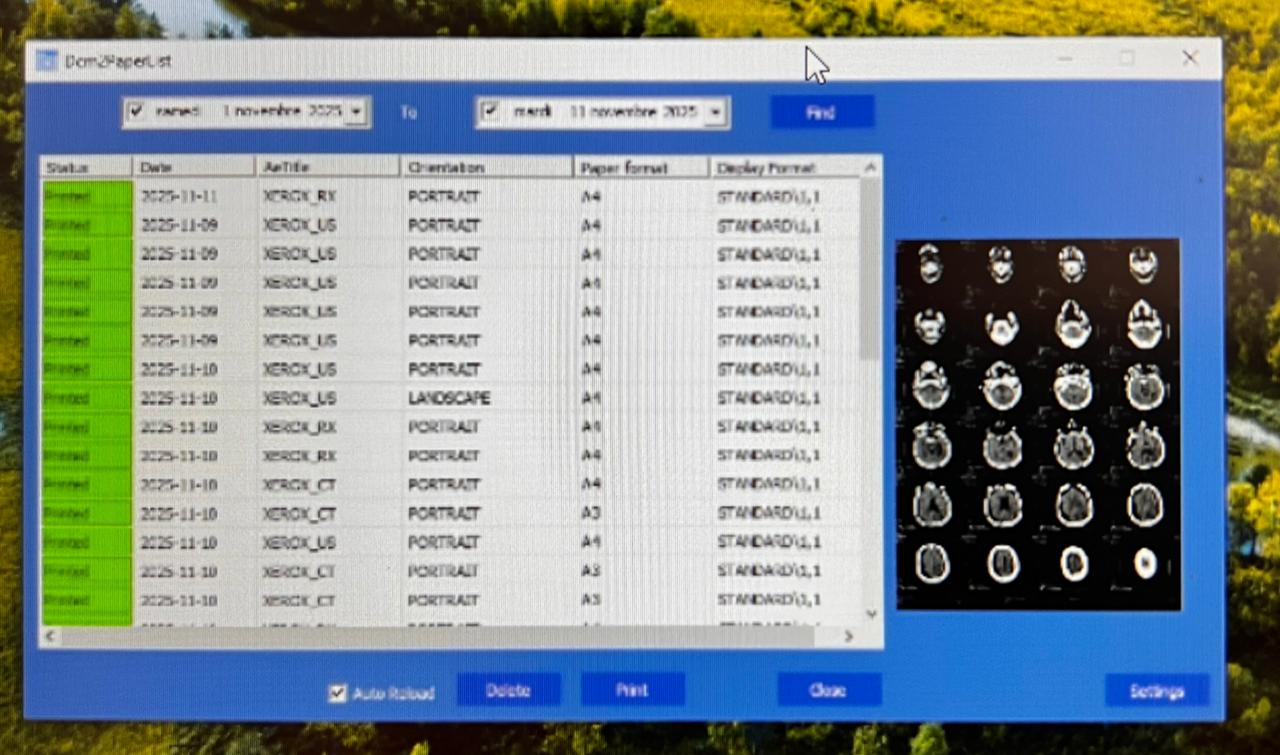1280x755 pixels.
Task: Toggle the end date checkbox
Action: pyautogui.click(x=490, y=111)
